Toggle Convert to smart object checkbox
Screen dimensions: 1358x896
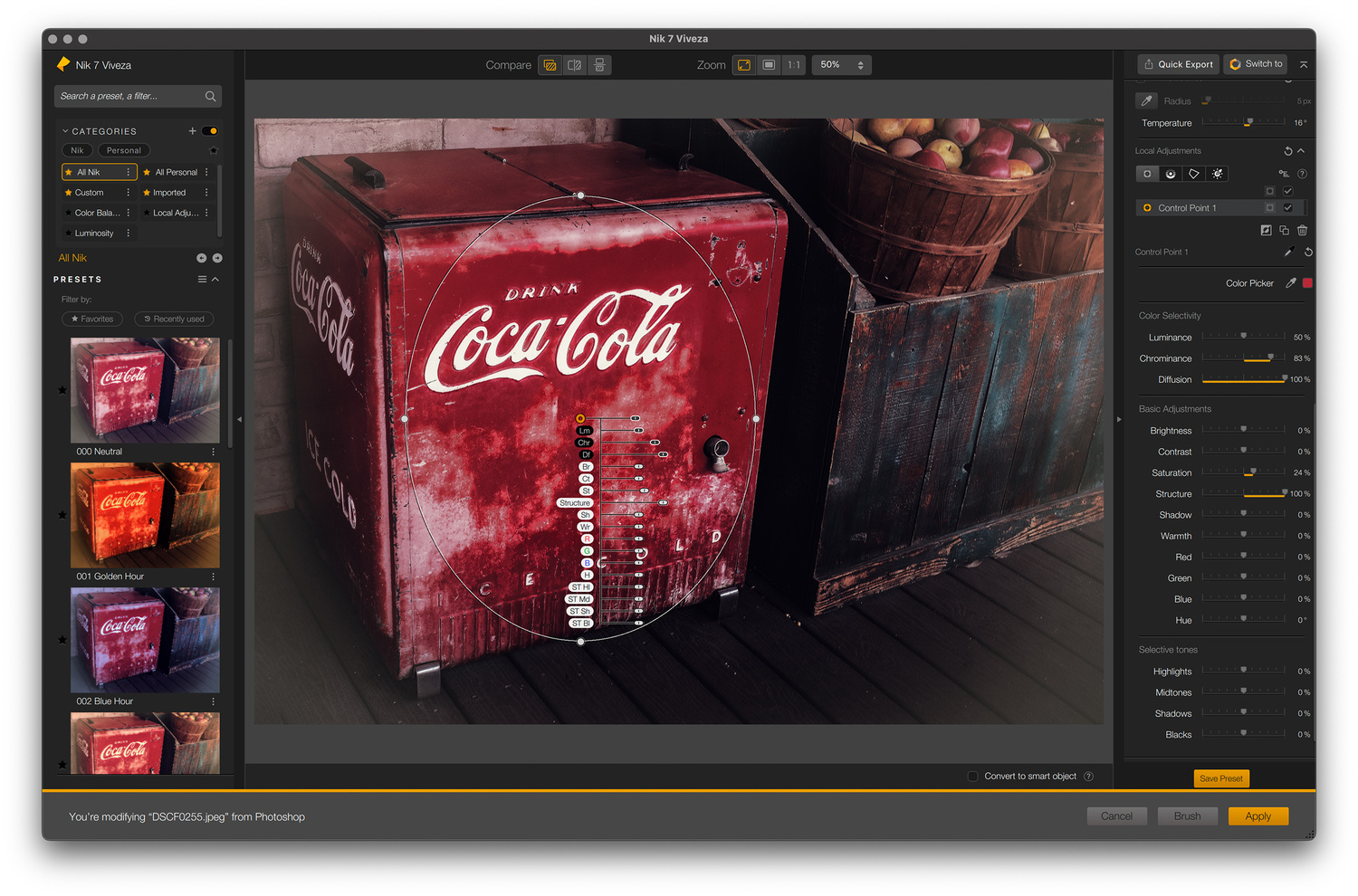click(972, 777)
